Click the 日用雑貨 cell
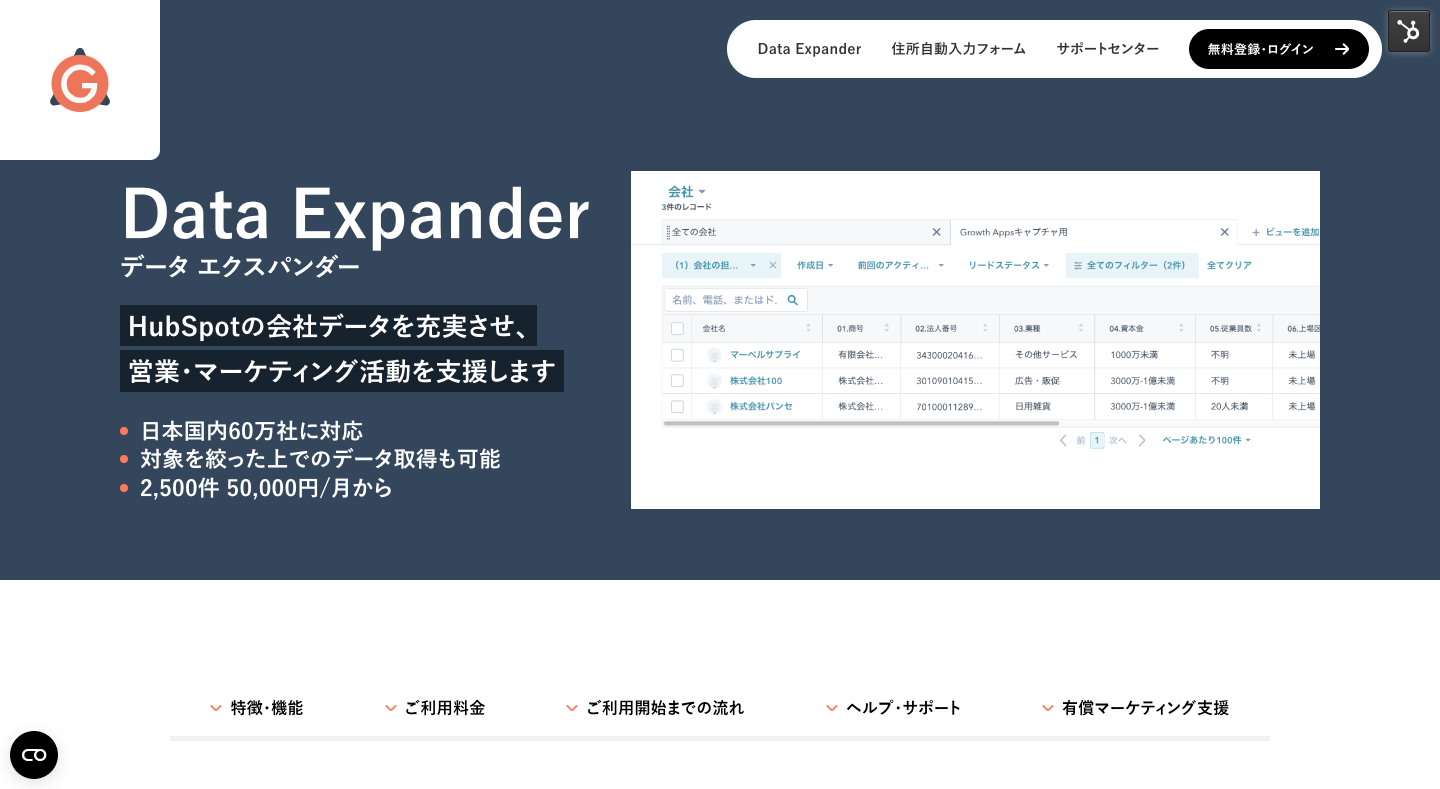The width and height of the screenshot is (1440, 789). point(1031,407)
